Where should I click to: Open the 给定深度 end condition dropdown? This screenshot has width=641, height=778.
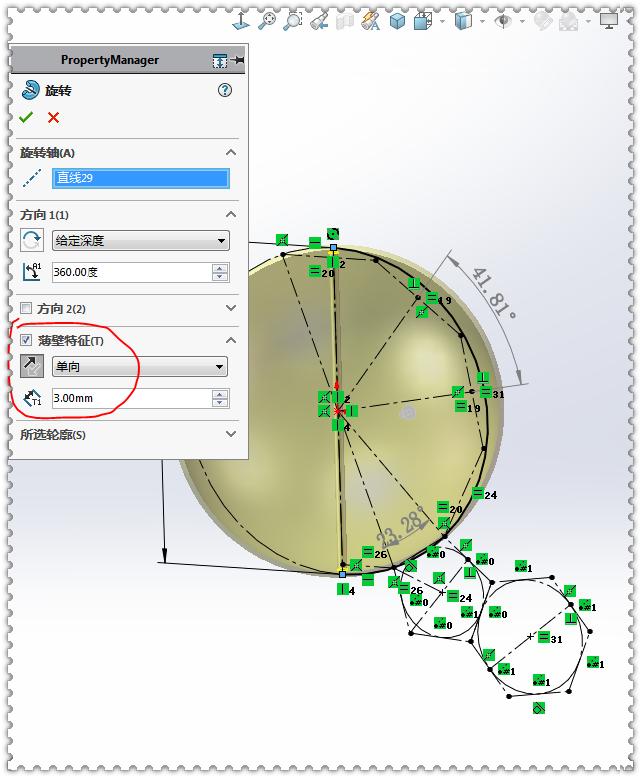coord(141,241)
